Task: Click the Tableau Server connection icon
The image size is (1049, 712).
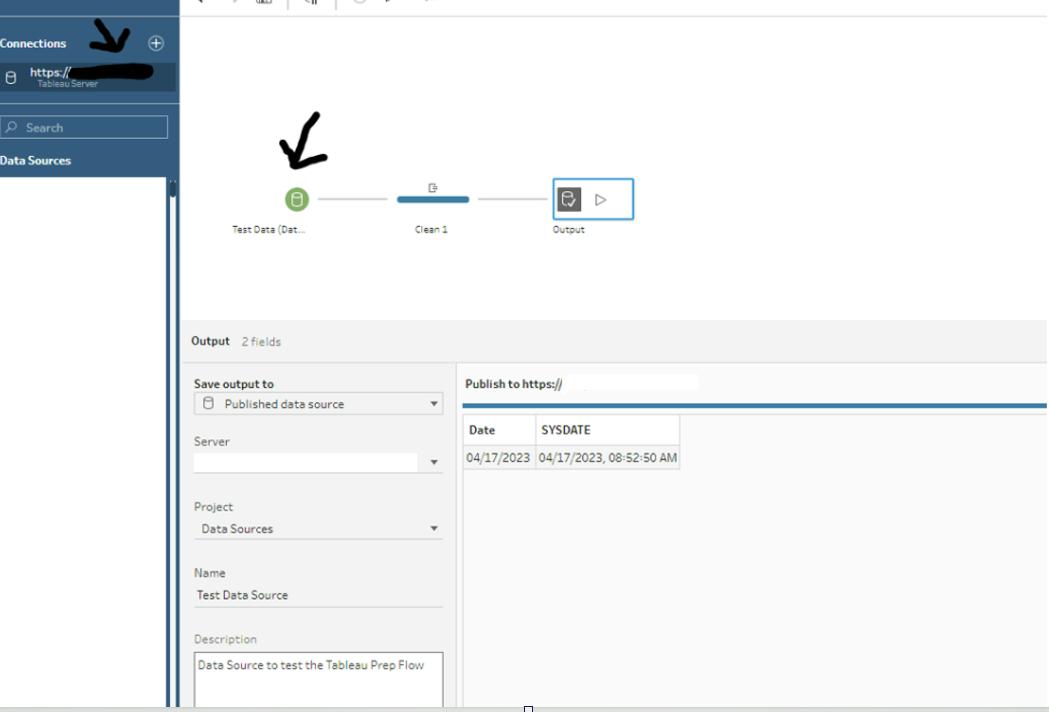Action: [x=9, y=75]
